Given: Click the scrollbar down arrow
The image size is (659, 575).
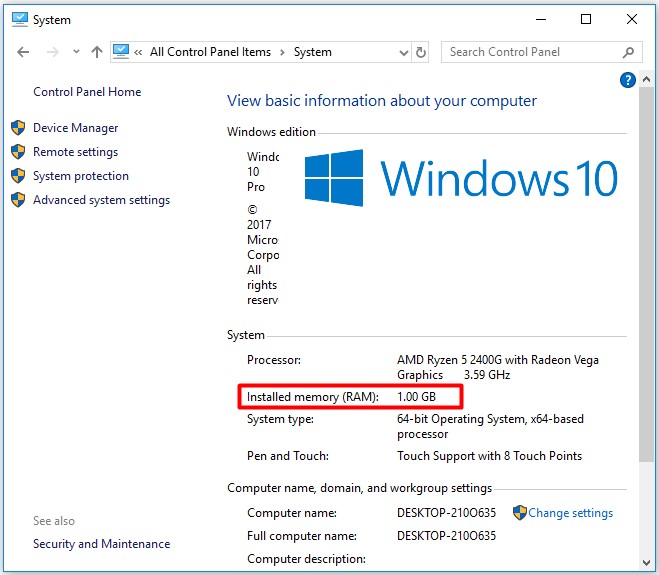Looking at the screenshot, I should 646,563.
